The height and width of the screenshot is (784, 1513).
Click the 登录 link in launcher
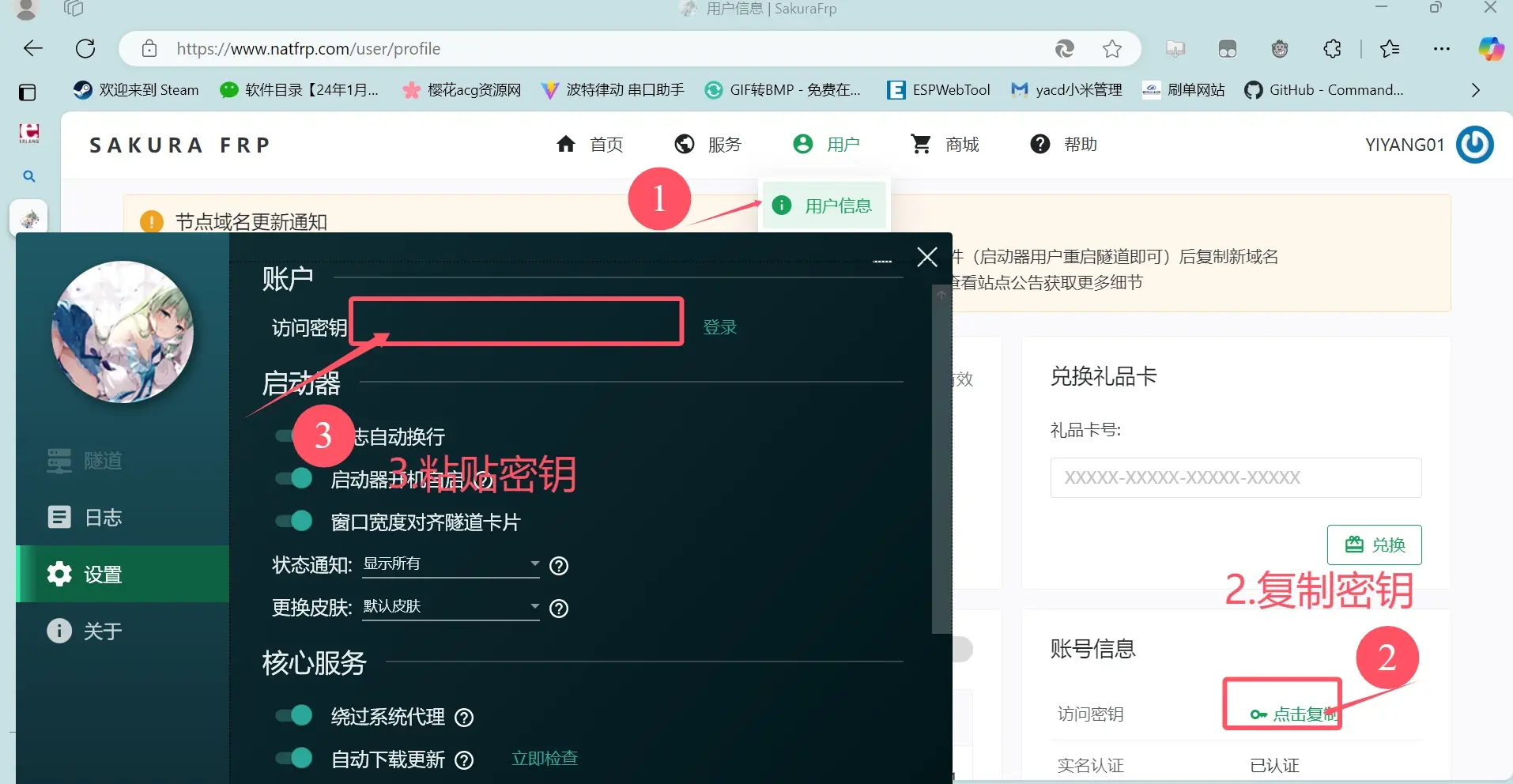tap(719, 327)
